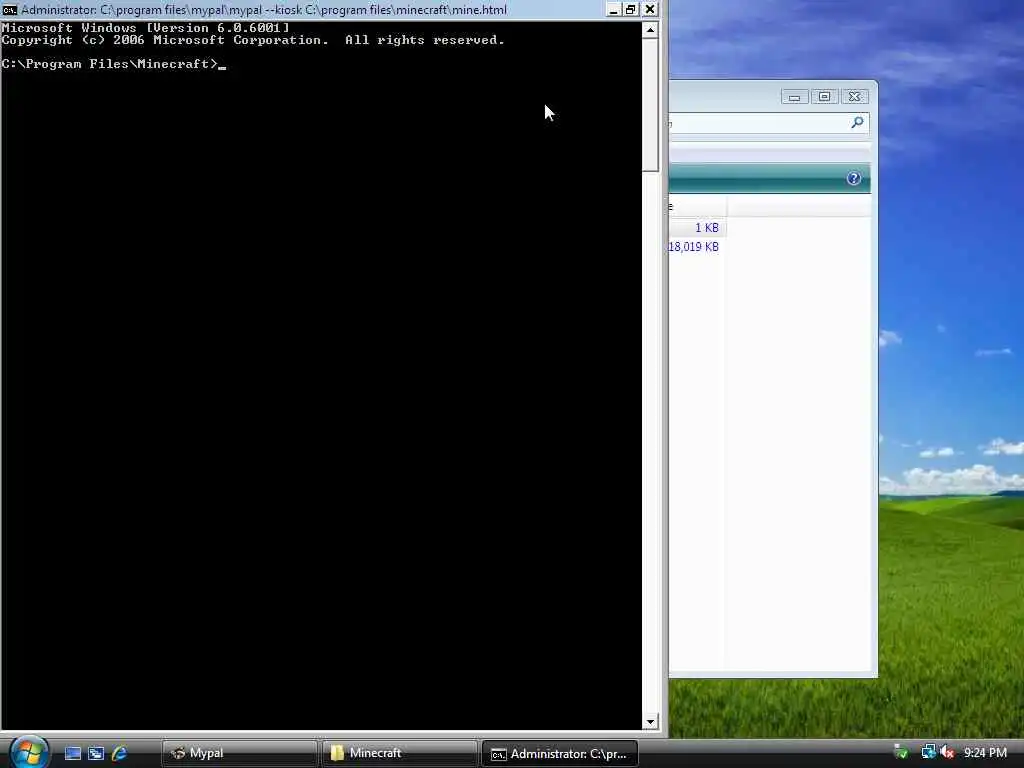Launch Internet Explorer from quick launch

click(x=120, y=753)
